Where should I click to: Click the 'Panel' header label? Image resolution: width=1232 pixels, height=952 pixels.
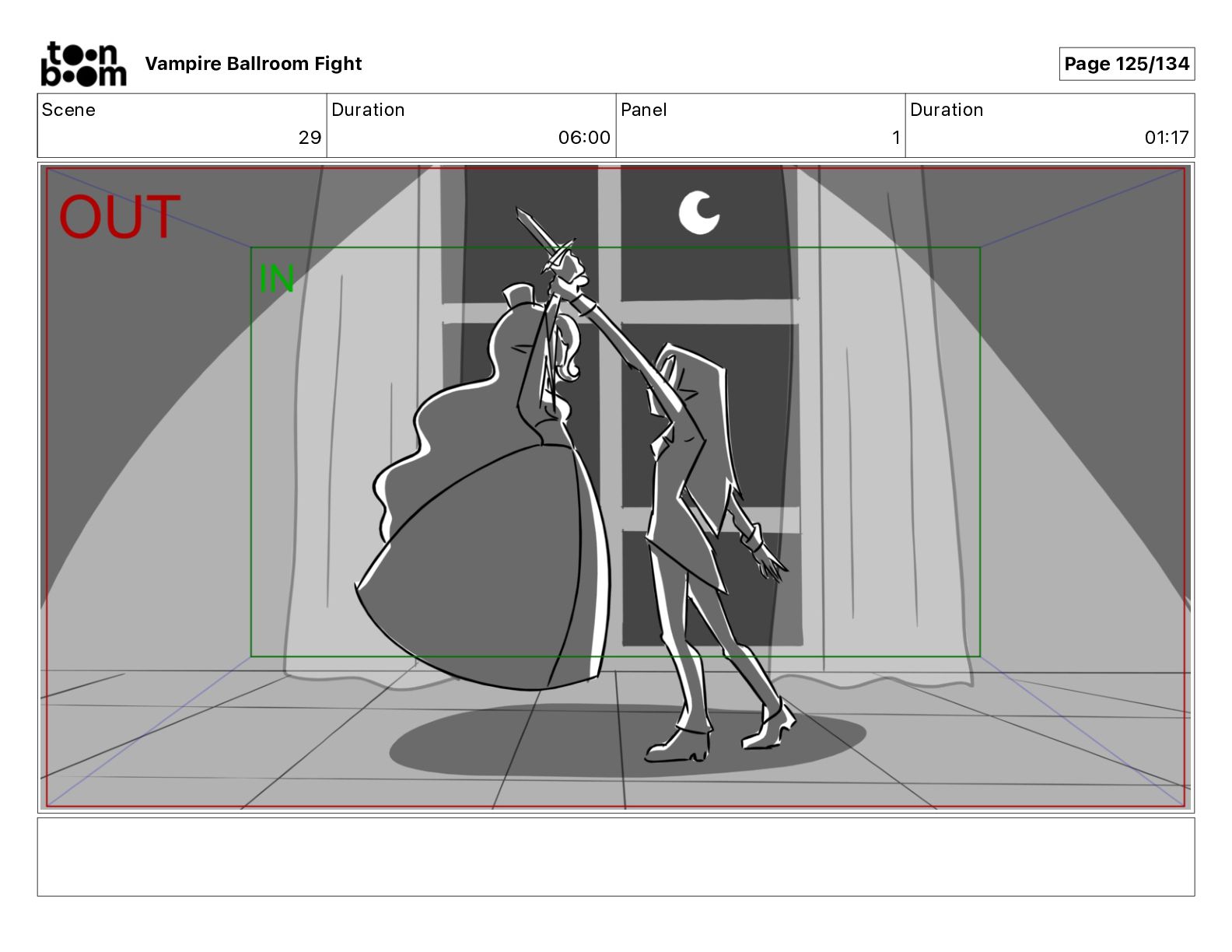[x=644, y=110]
